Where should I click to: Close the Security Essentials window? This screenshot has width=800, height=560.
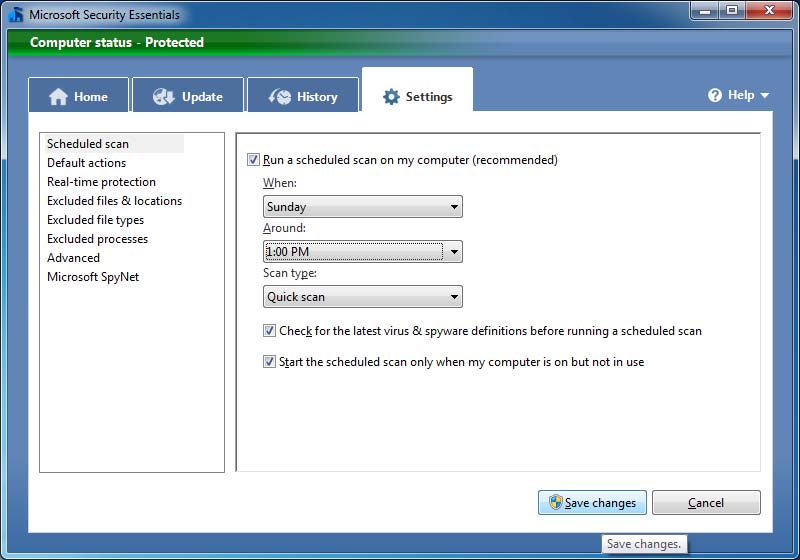(x=769, y=10)
